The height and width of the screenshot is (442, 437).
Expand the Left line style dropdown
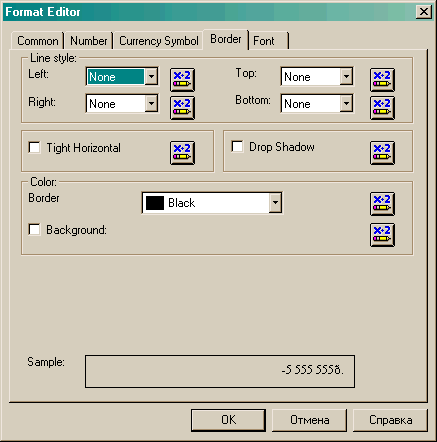(151, 77)
